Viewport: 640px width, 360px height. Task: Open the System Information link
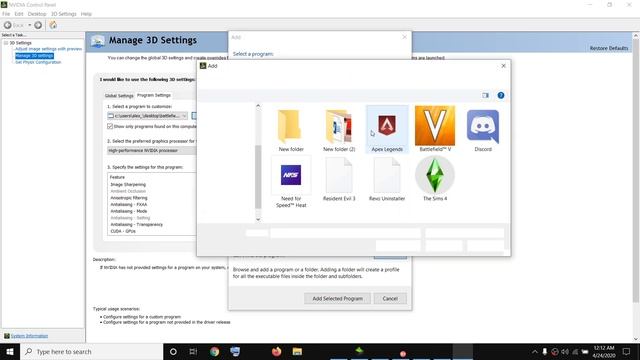(29, 336)
